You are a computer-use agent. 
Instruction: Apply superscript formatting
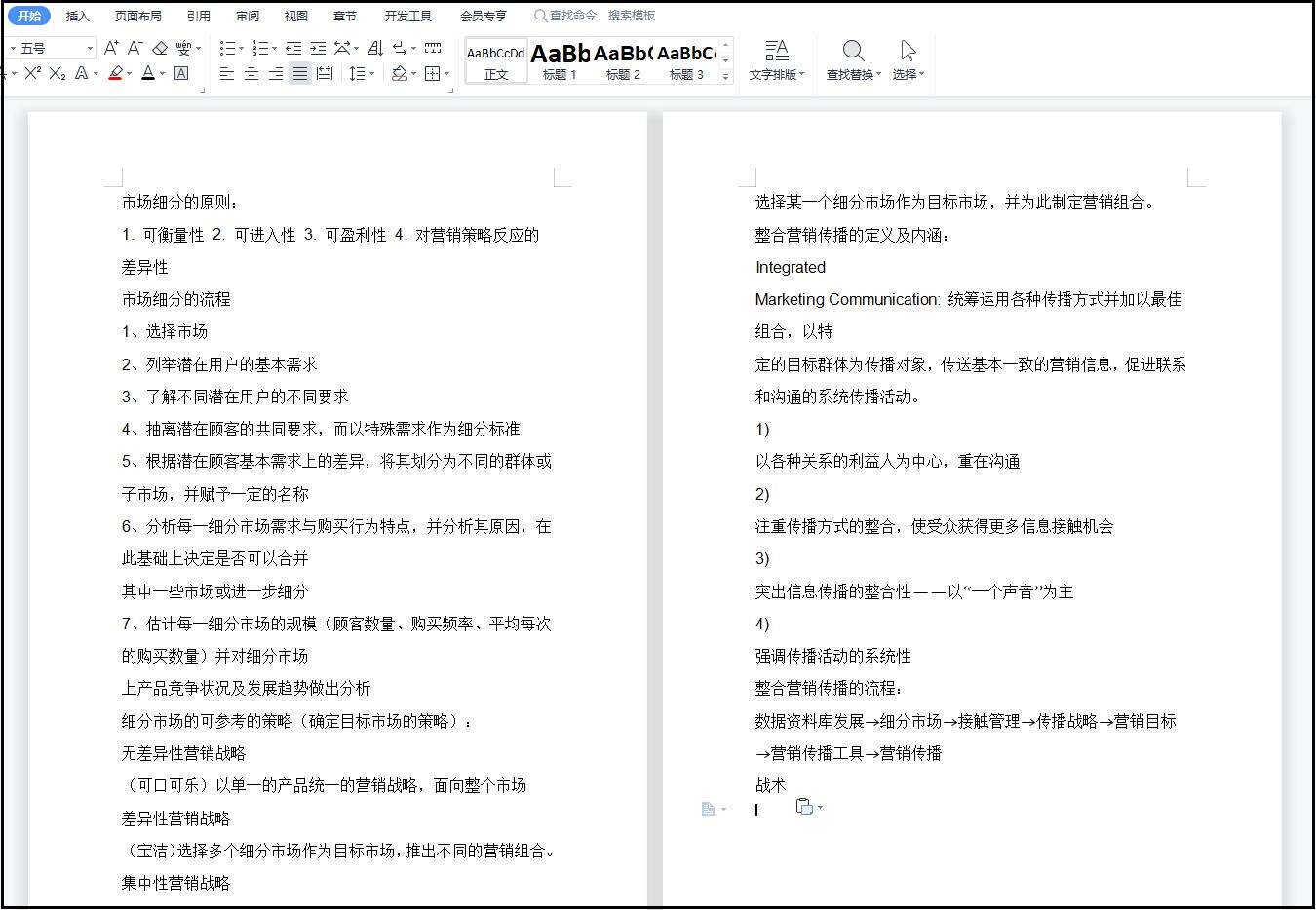[32, 73]
